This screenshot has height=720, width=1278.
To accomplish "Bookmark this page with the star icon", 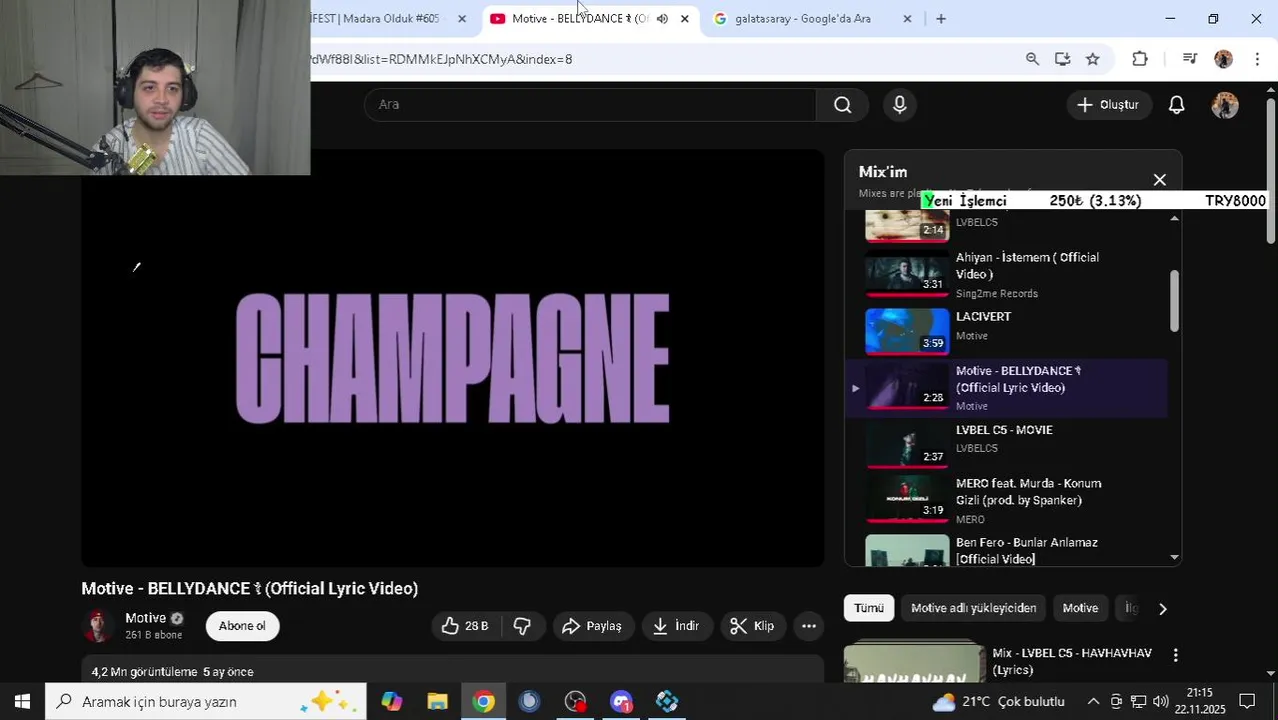I will point(1092,59).
